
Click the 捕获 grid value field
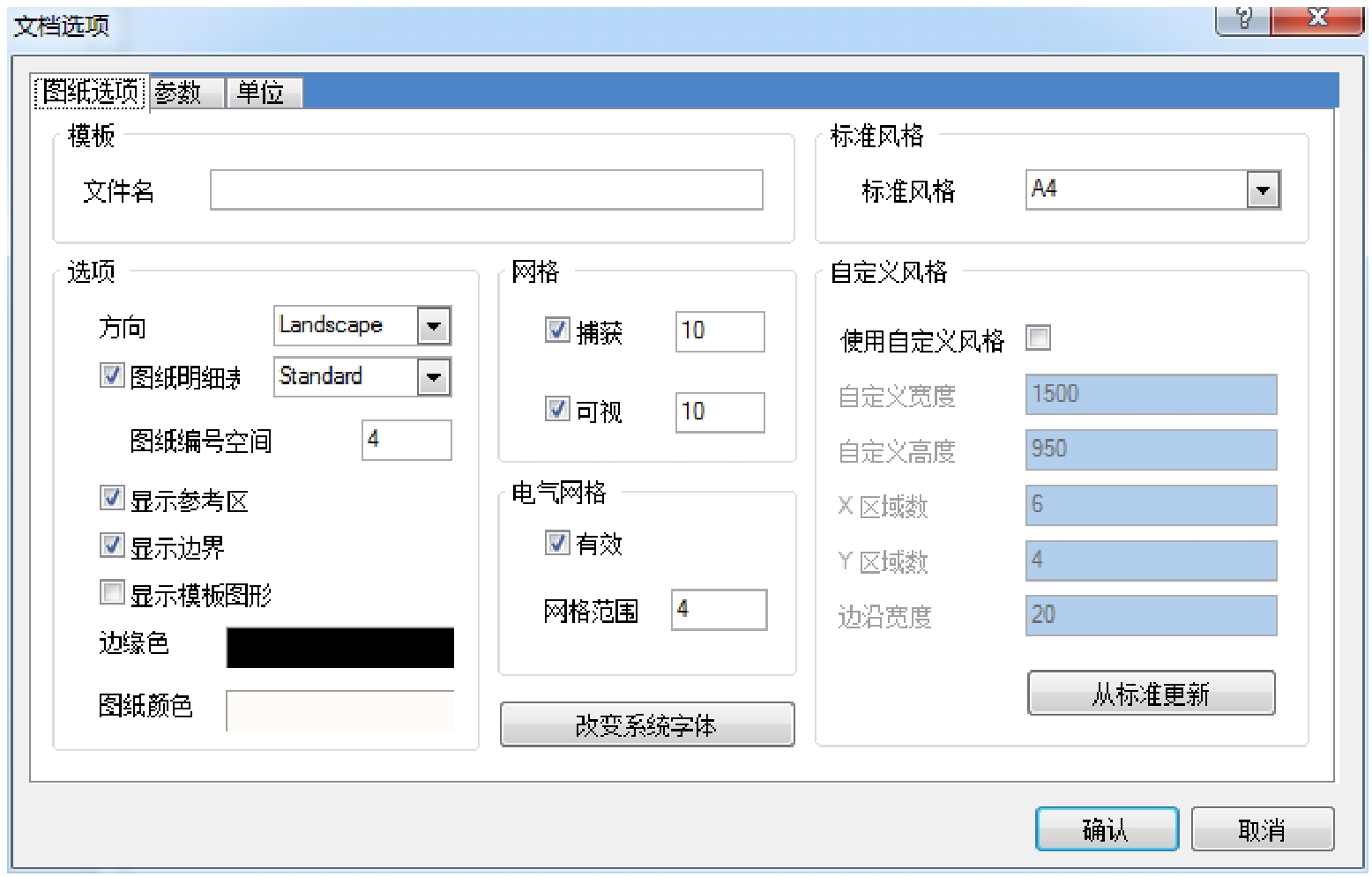[720, 331]
